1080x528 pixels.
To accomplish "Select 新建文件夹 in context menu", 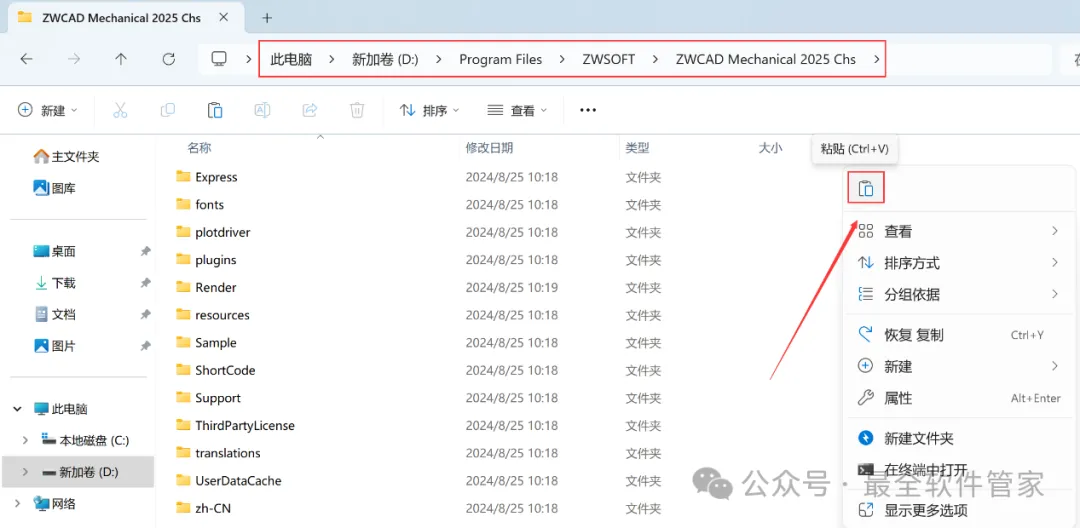I will [959, 439].
